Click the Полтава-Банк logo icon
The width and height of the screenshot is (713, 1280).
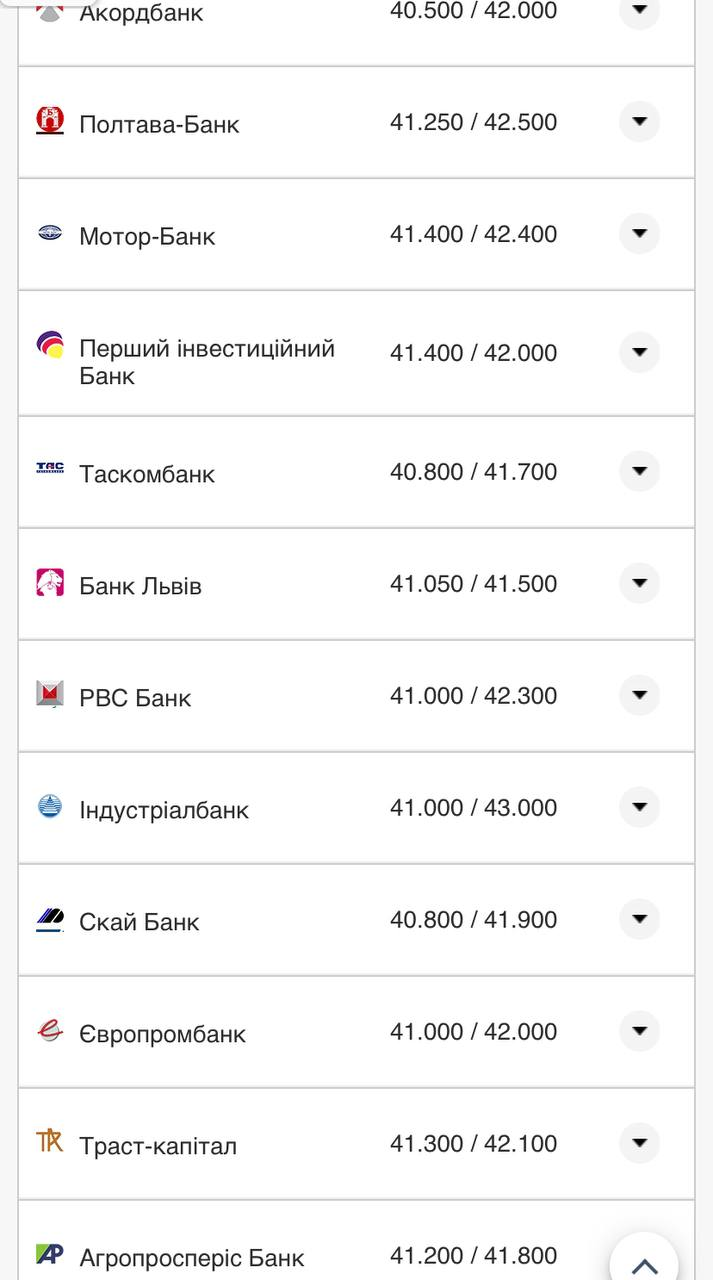pos(50,121)
